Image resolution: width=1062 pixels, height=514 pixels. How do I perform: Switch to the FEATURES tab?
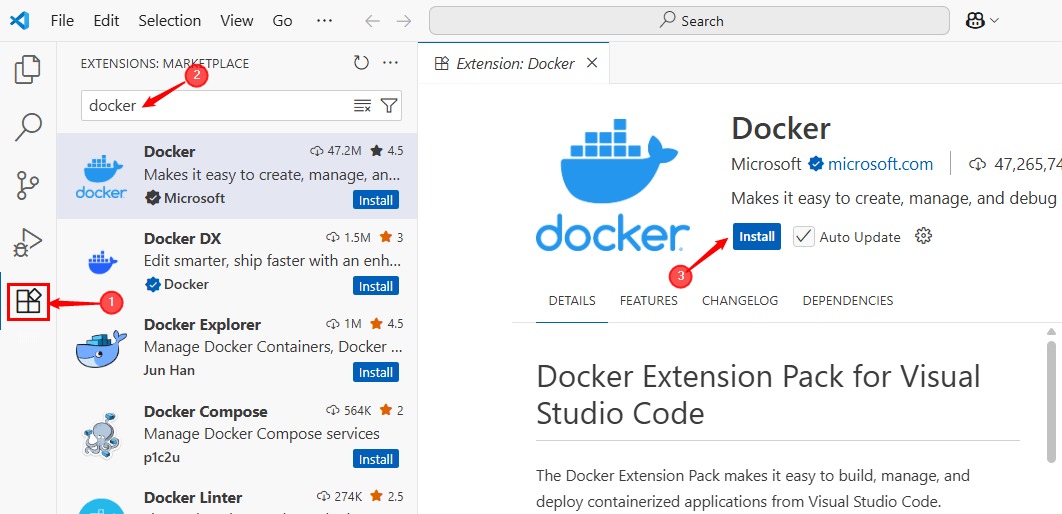pos(648,300)
